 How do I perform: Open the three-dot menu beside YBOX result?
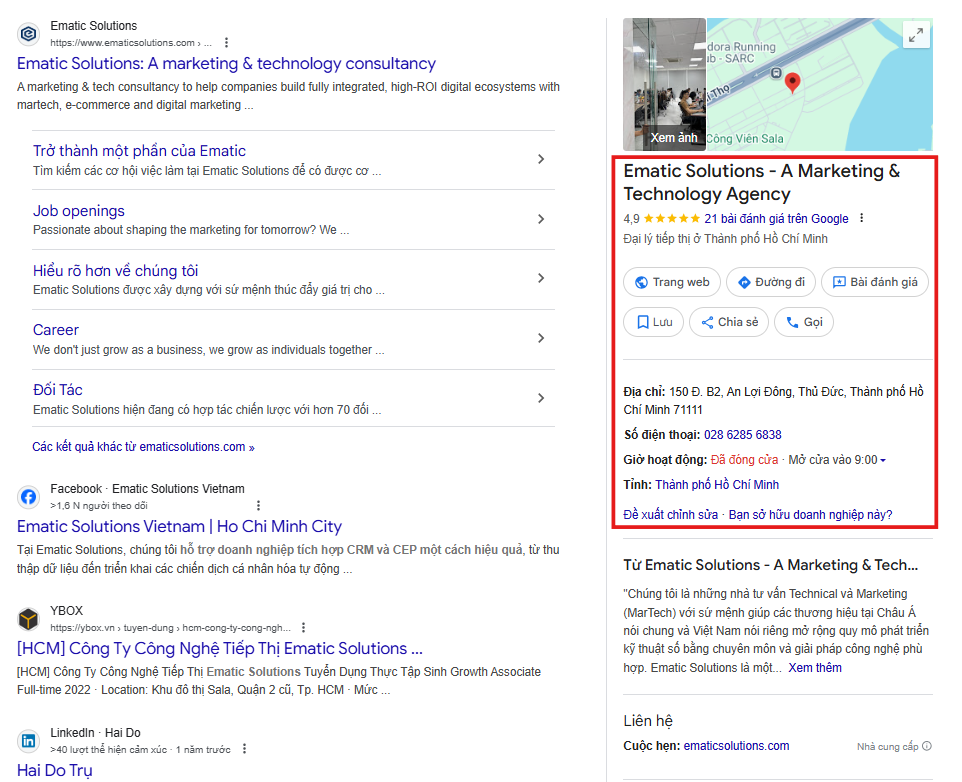[303, 627]
